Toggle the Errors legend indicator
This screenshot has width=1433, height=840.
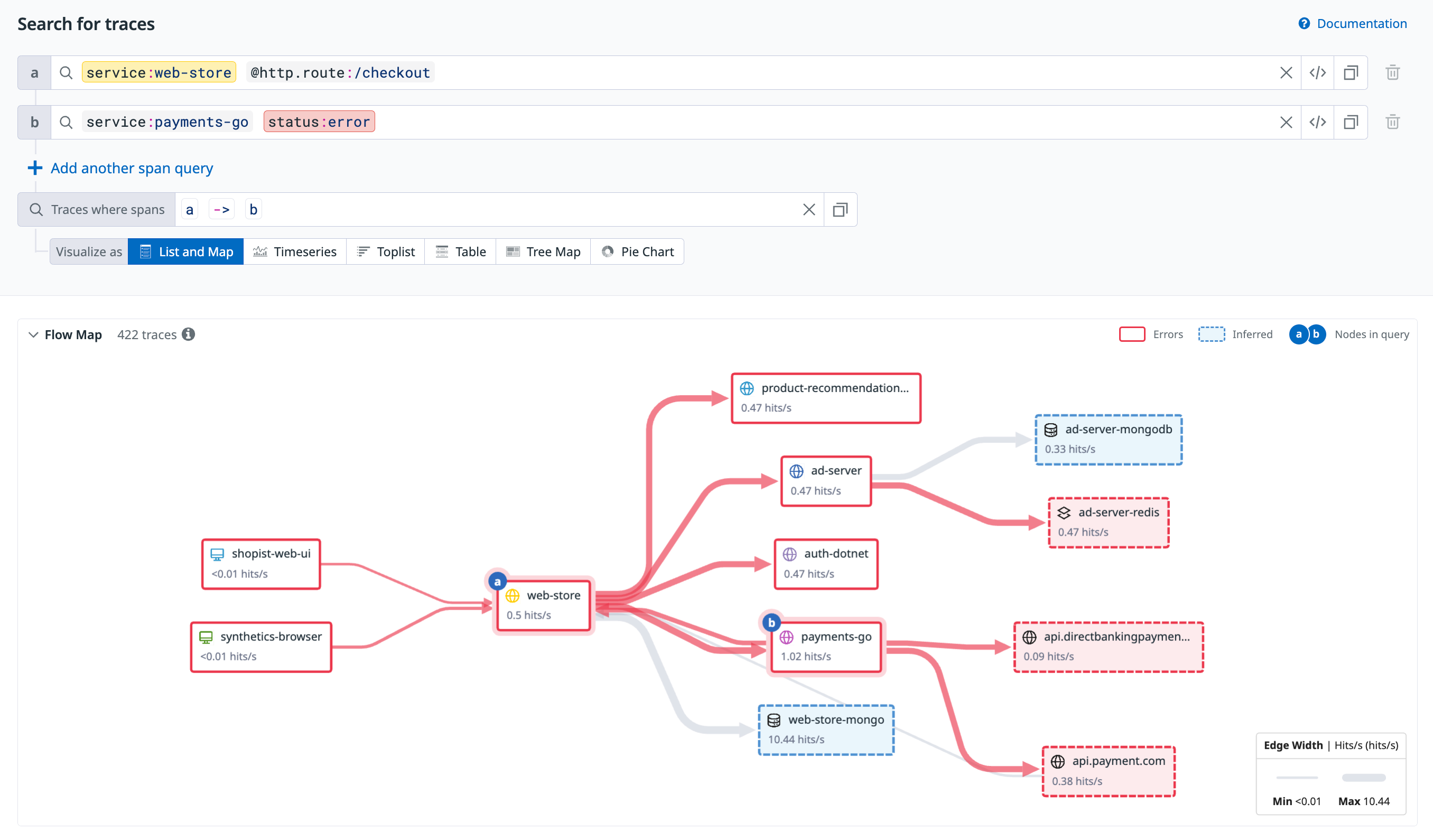pos(1132,334)
